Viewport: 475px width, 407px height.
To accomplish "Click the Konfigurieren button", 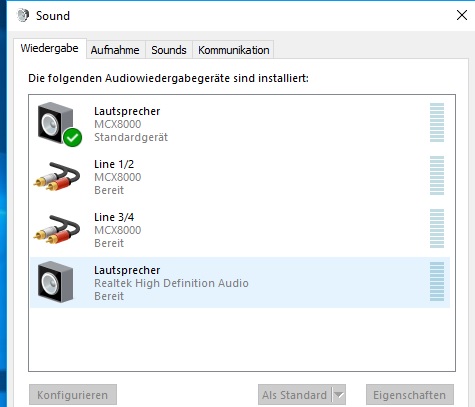I will [x=73, y=395].
